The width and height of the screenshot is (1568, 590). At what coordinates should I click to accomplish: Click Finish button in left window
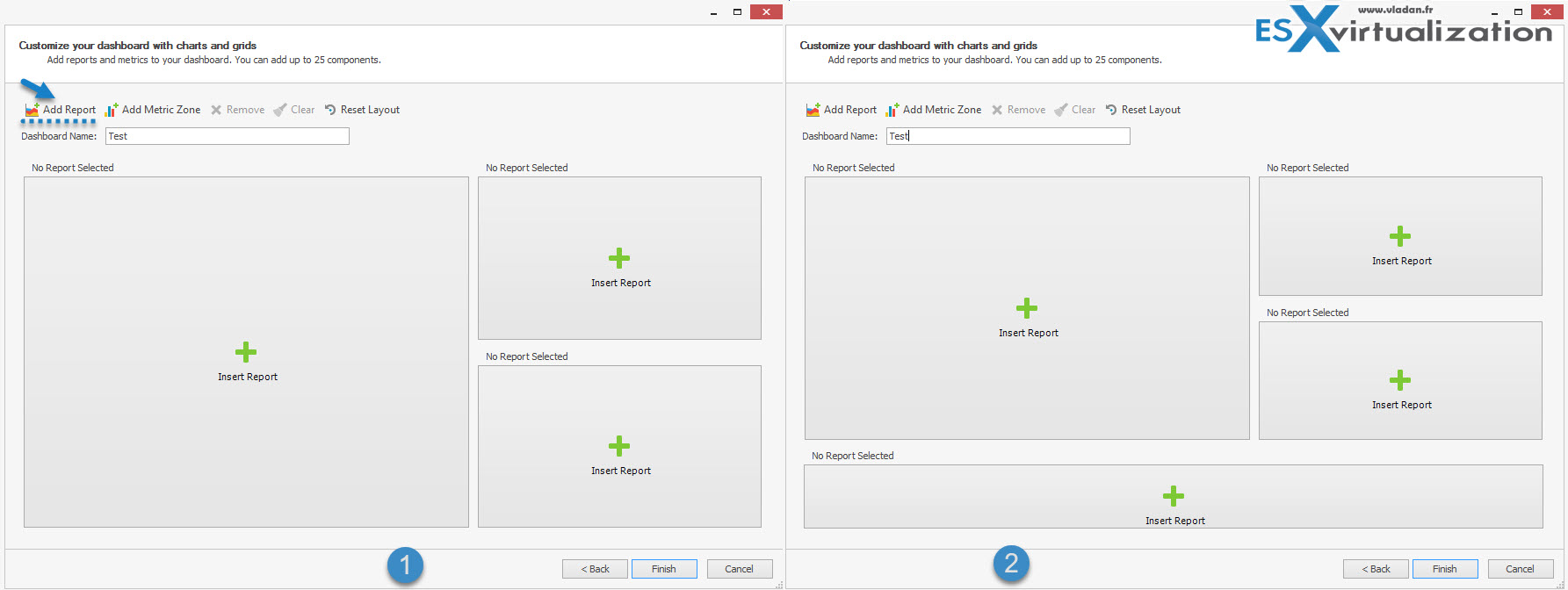tap(664, 569)
